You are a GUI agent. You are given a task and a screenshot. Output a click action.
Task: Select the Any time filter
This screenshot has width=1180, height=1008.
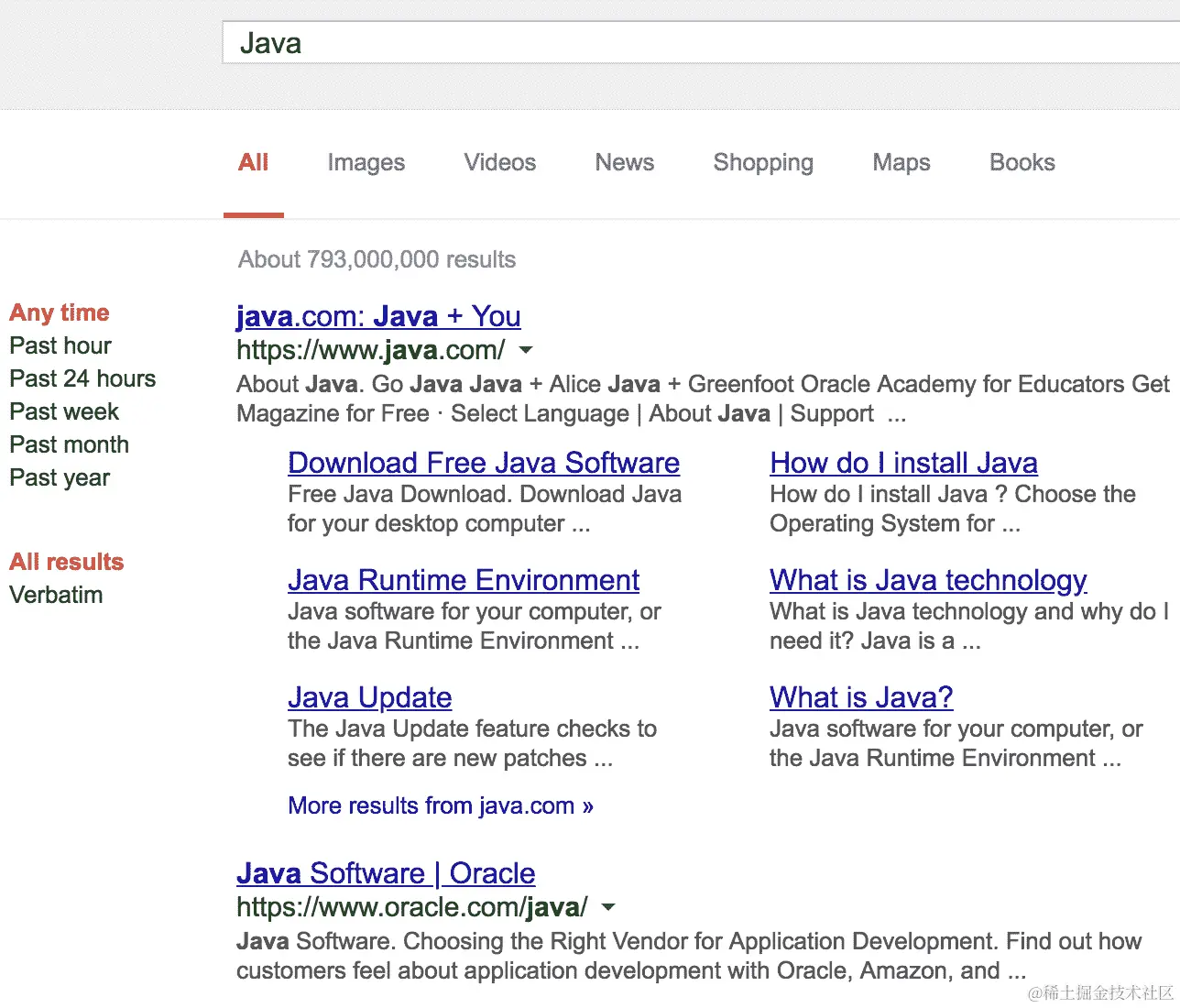click(60, 313)
